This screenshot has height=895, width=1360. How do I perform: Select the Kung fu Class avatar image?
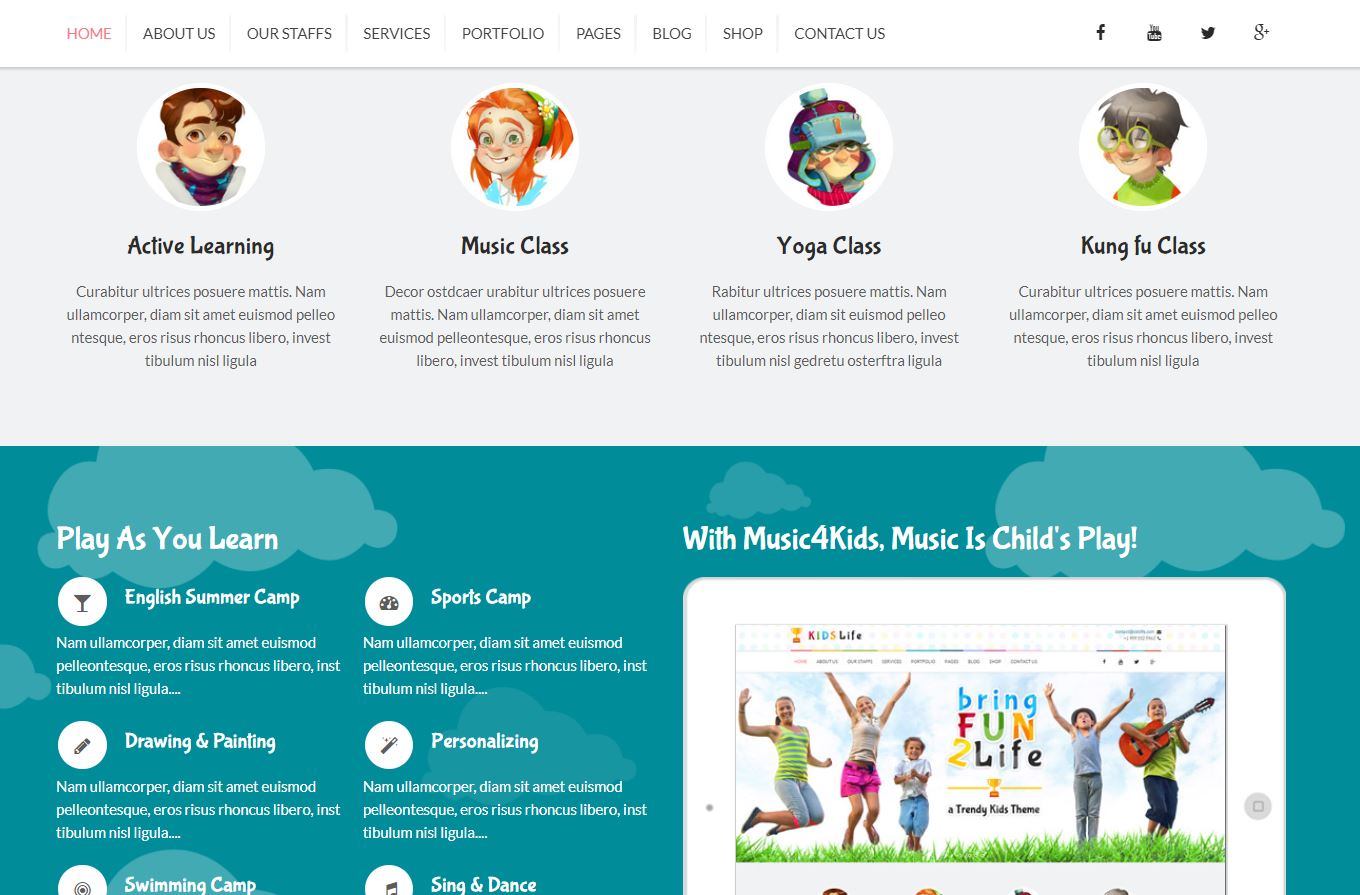click(x=1143, y=147)
